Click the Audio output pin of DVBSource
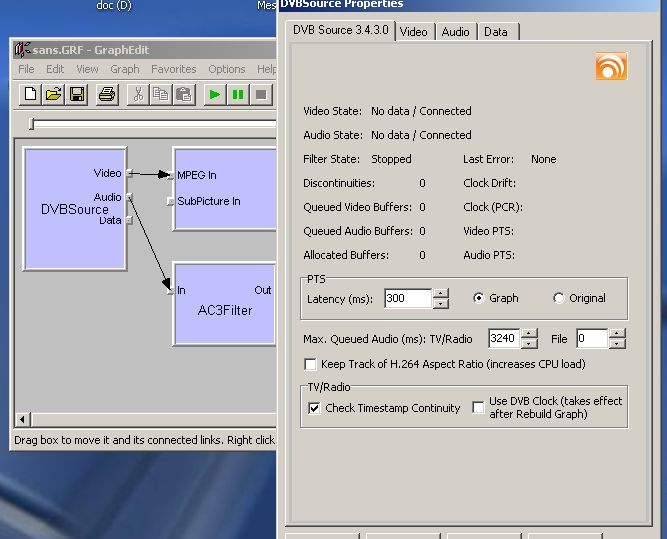The height and width of the screenshot is (539, 667). click(x=129, y=197)
